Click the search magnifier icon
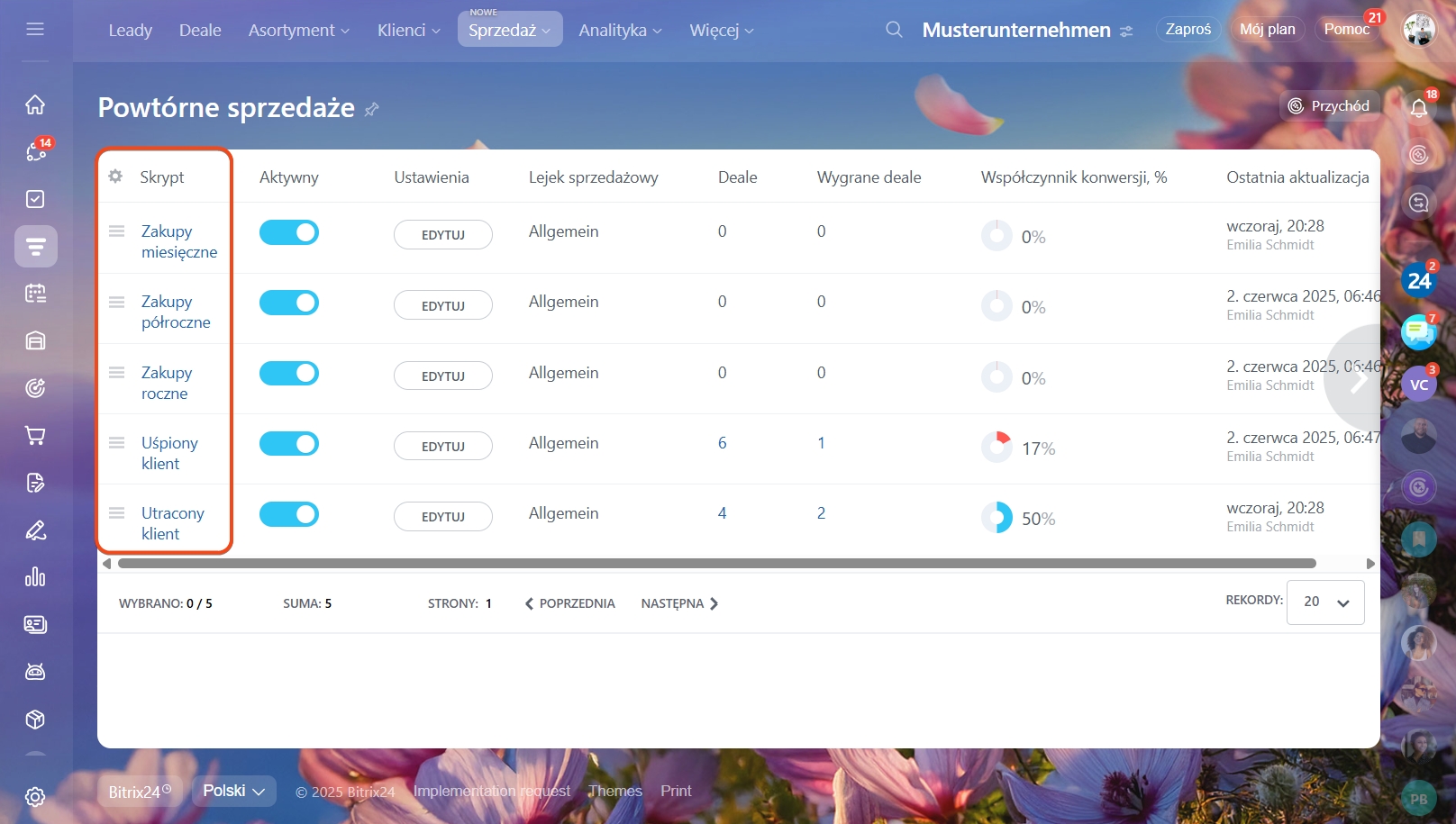The image size is (1456, 824). coord(894,30)
